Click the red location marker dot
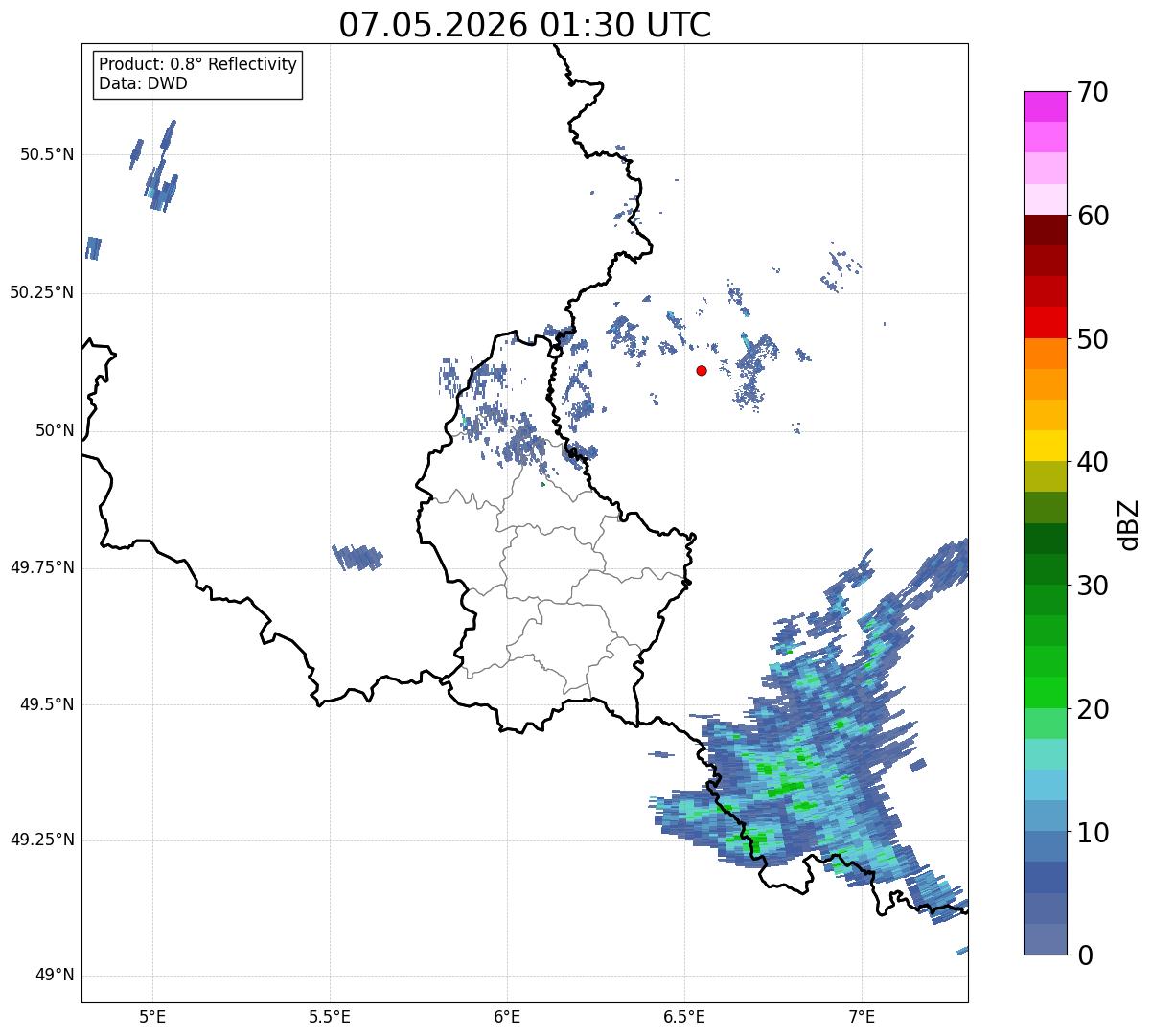1152x1036 pixels. click(702, 370)
